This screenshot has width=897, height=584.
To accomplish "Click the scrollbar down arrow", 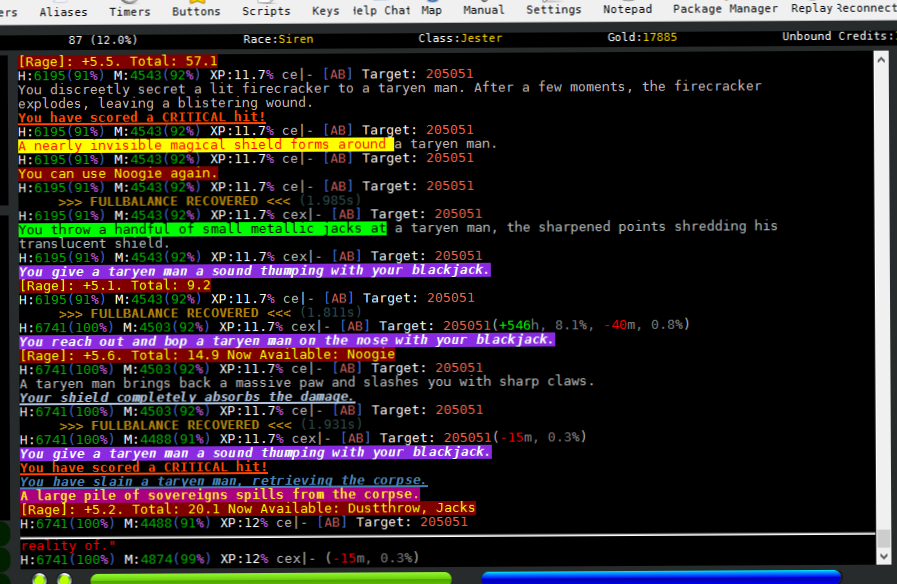I will 884,556.
